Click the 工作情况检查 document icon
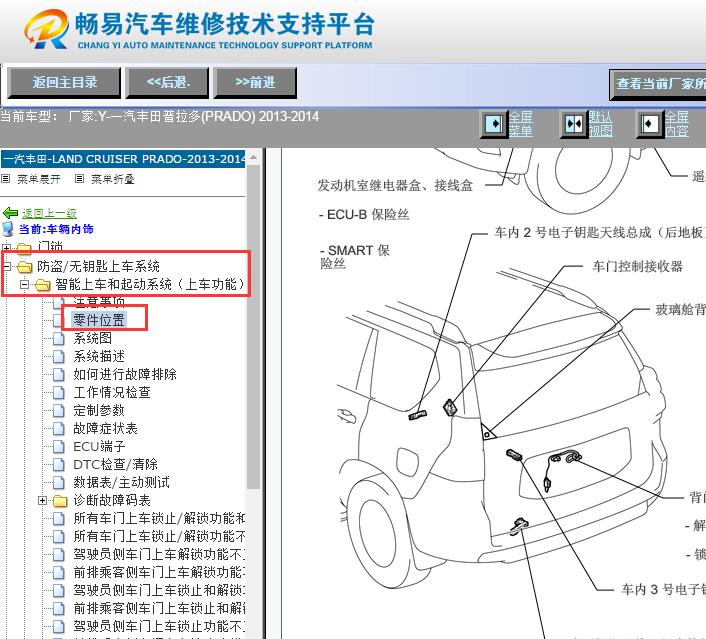 tap(59, 392)
